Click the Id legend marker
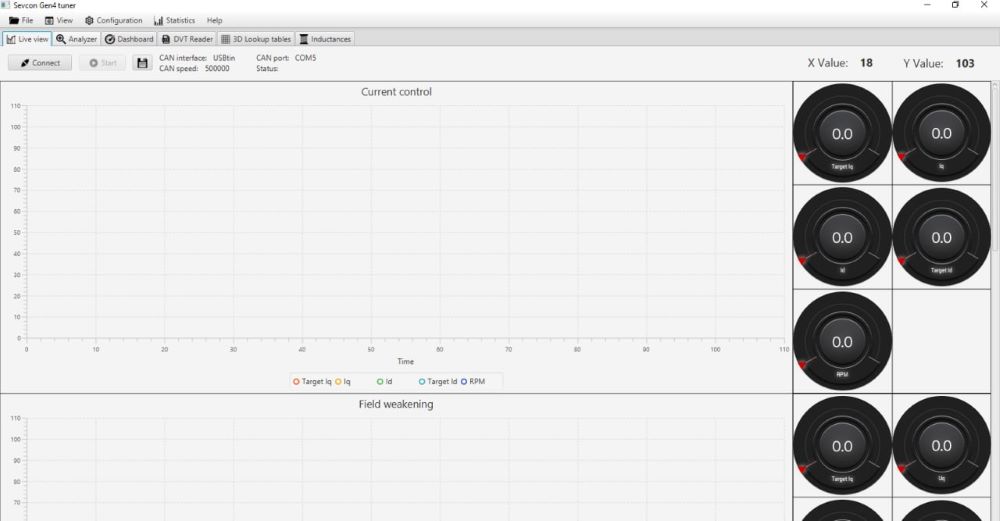The image size is (1000, 521). pyautogui.click(x=379, y=381)
